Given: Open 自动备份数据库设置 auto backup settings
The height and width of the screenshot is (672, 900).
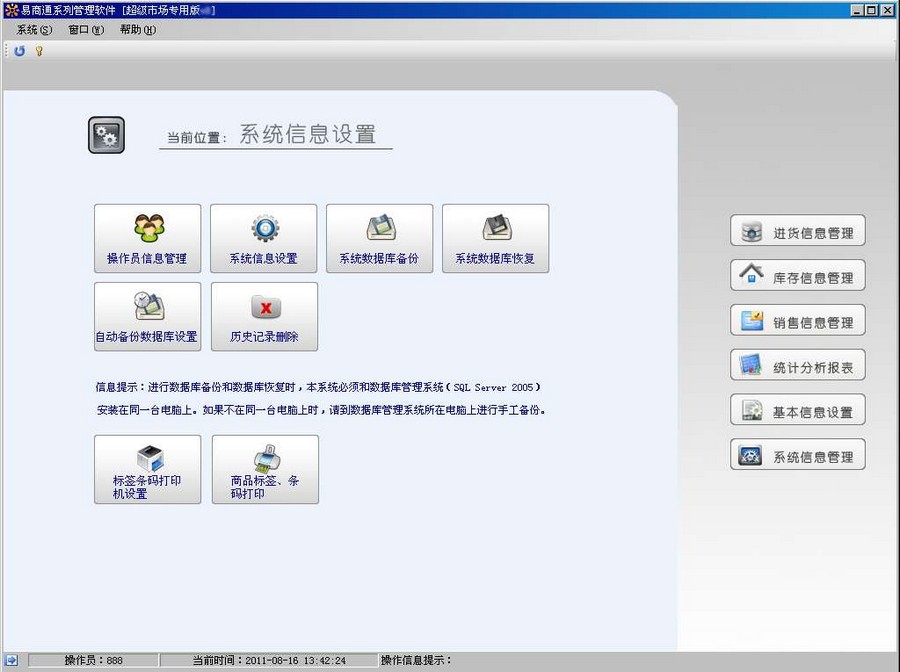Looking at the screenshot, I should point(147,316).
